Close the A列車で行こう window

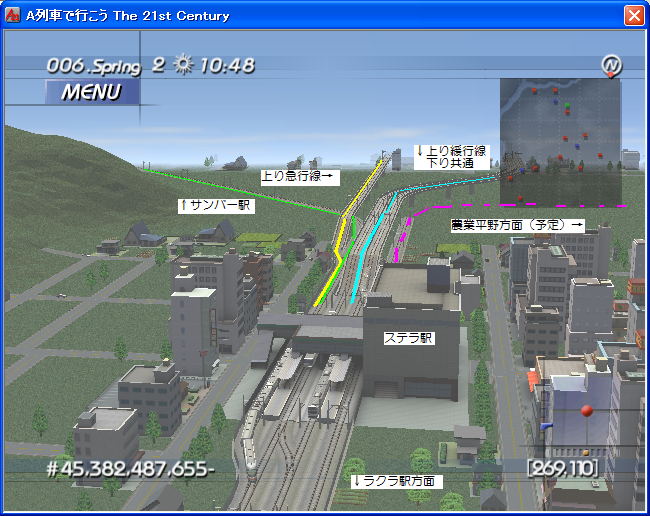pos(634,16)
